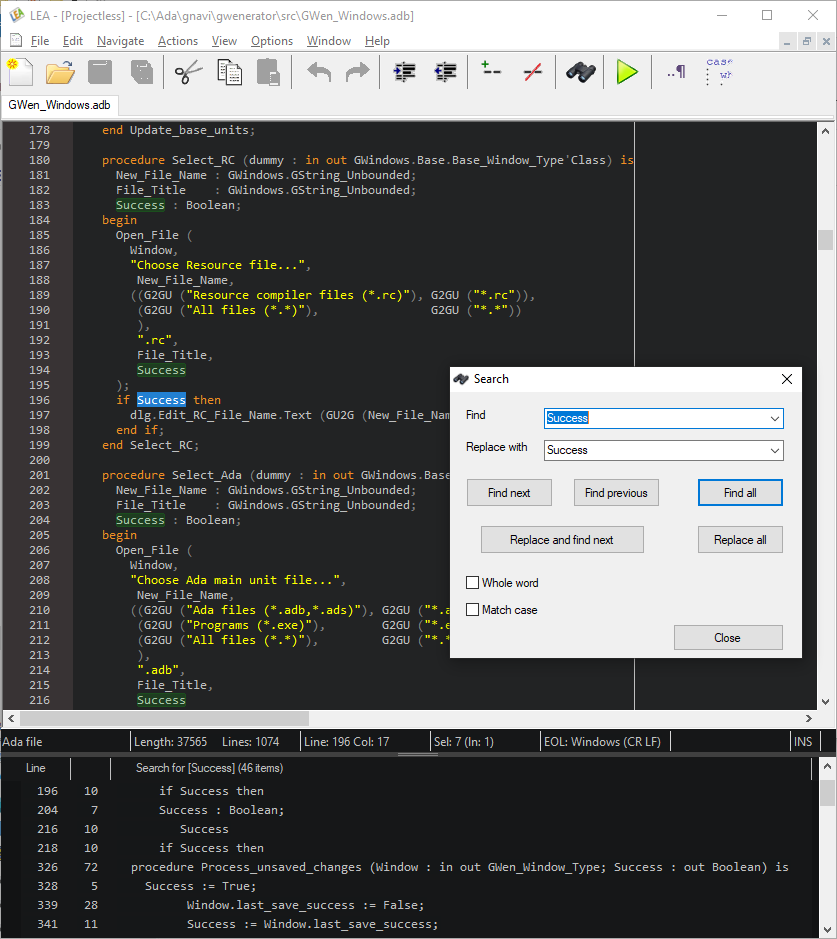Open the case change tool icon
The height and width of the screenshot is (939, 837).
click(x=718, y=69)
